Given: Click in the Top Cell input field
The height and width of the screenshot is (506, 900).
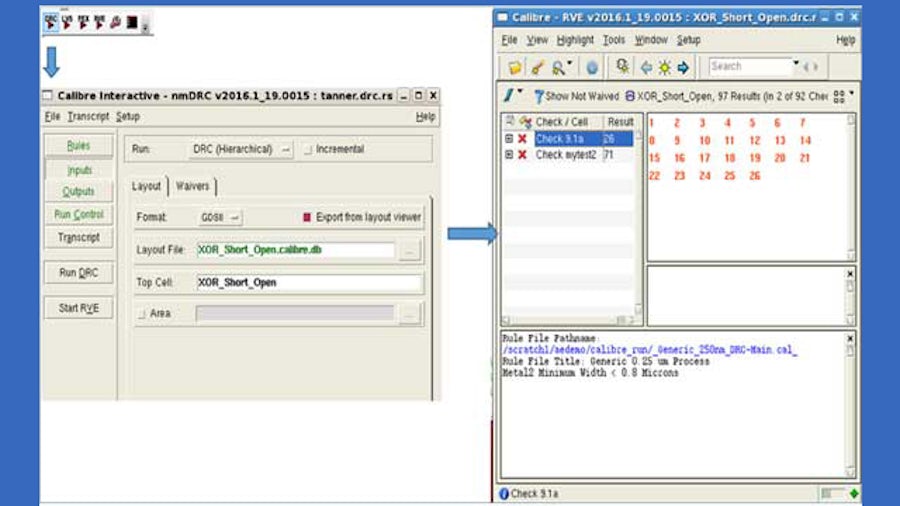Looking at the screenshot, I should coord(308,283).
